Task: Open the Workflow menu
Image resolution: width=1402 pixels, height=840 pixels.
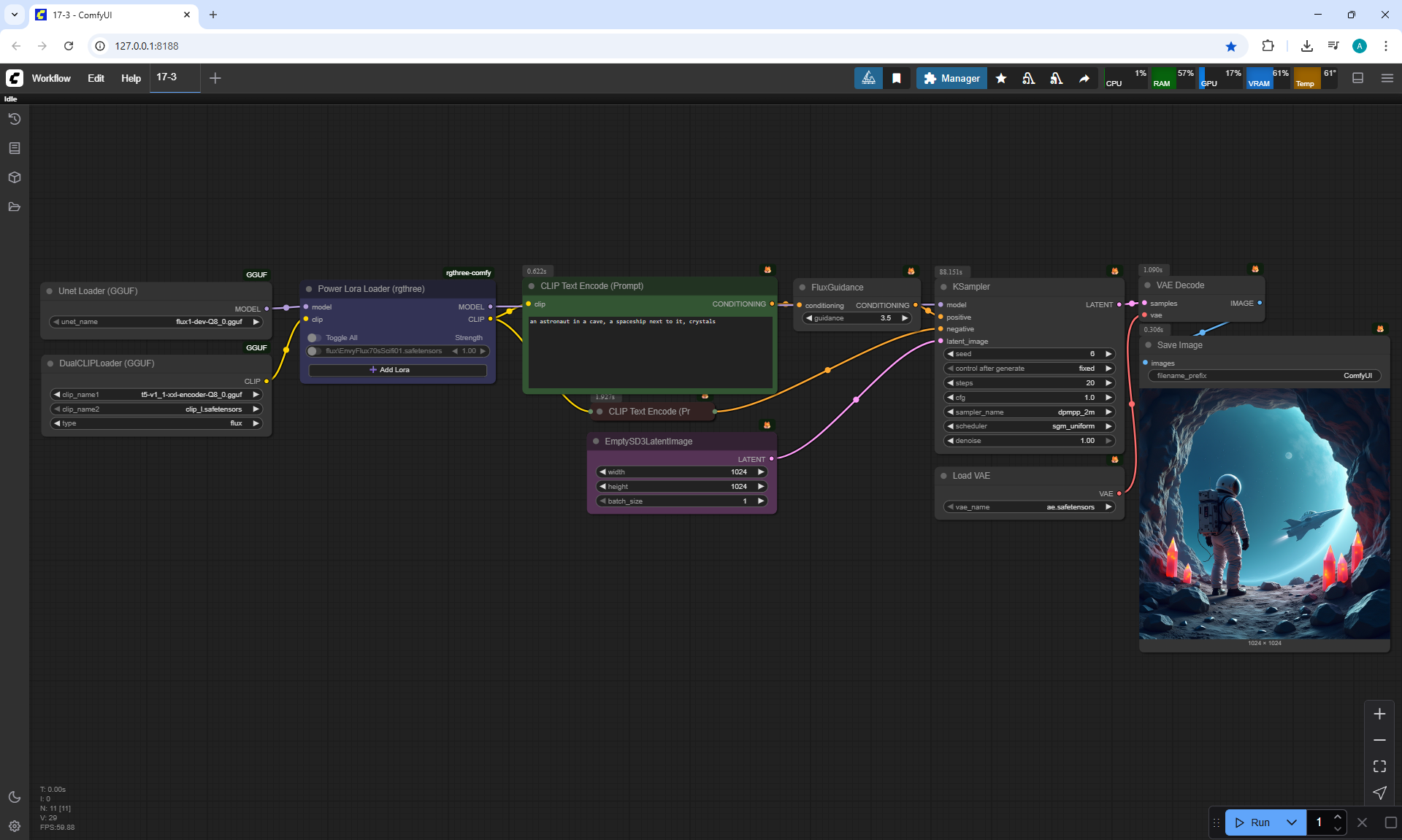Action: tap(51, 78)
